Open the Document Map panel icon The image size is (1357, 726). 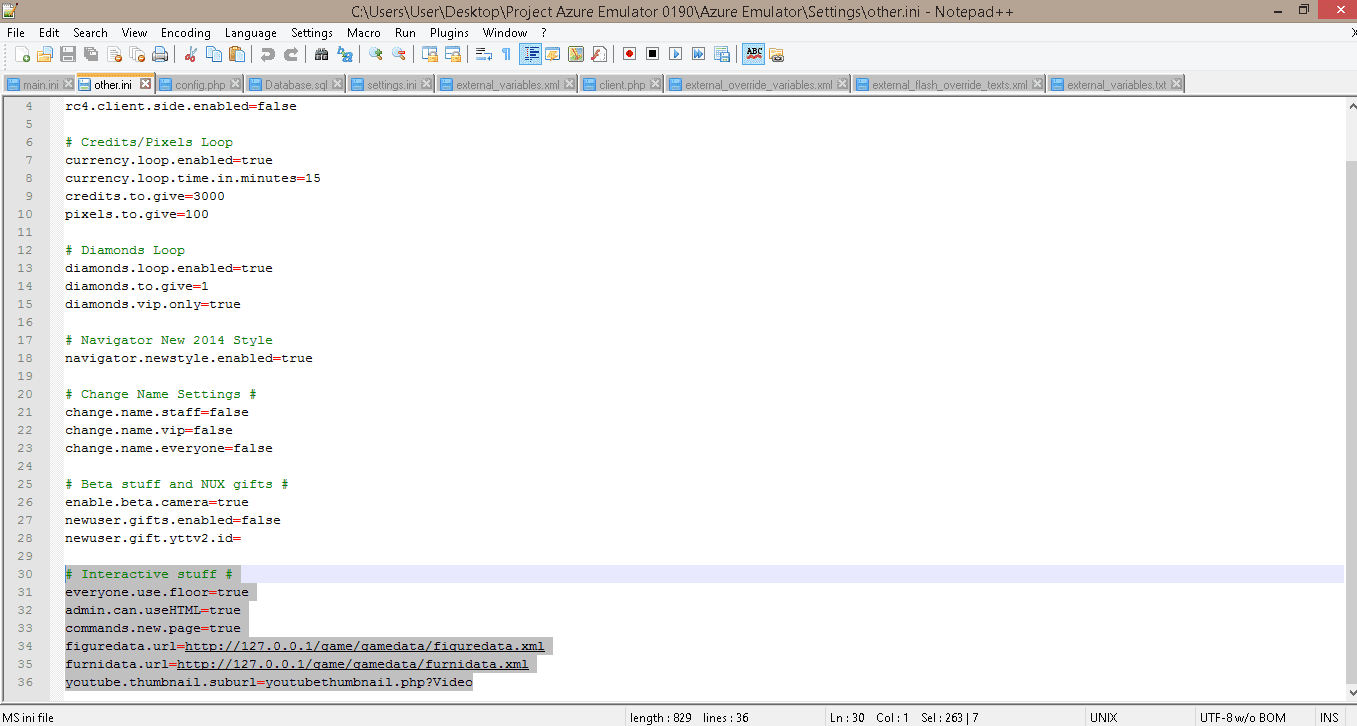tap(576, 54)
